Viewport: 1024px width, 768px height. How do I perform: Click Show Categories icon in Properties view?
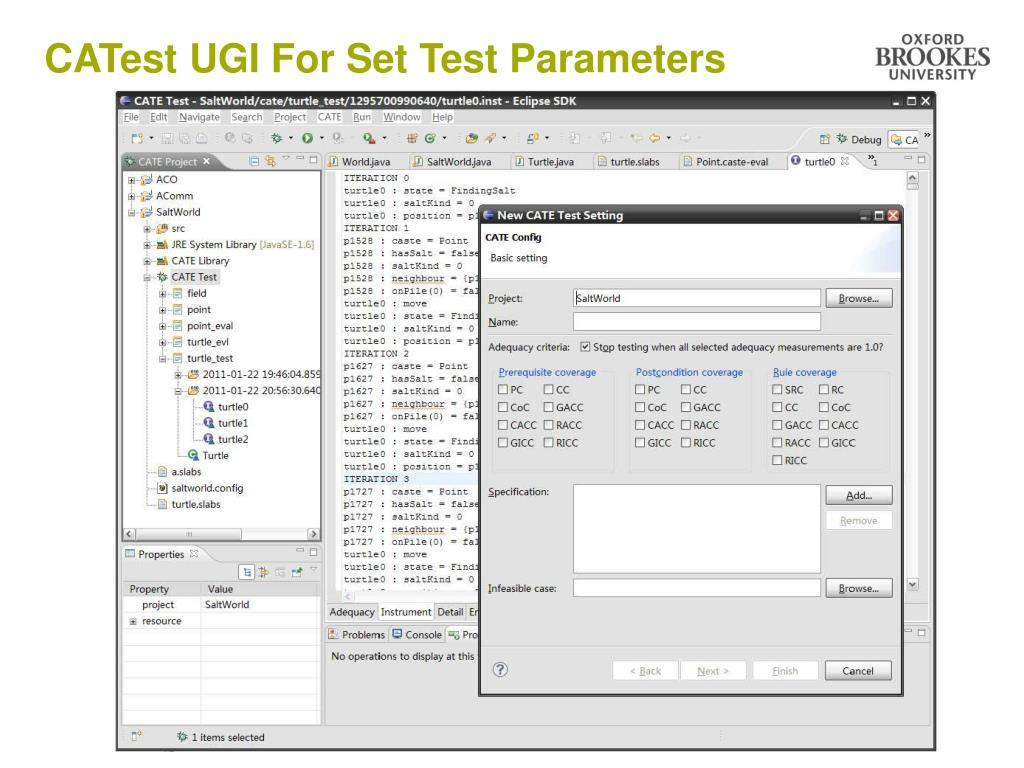pos(246,573)
